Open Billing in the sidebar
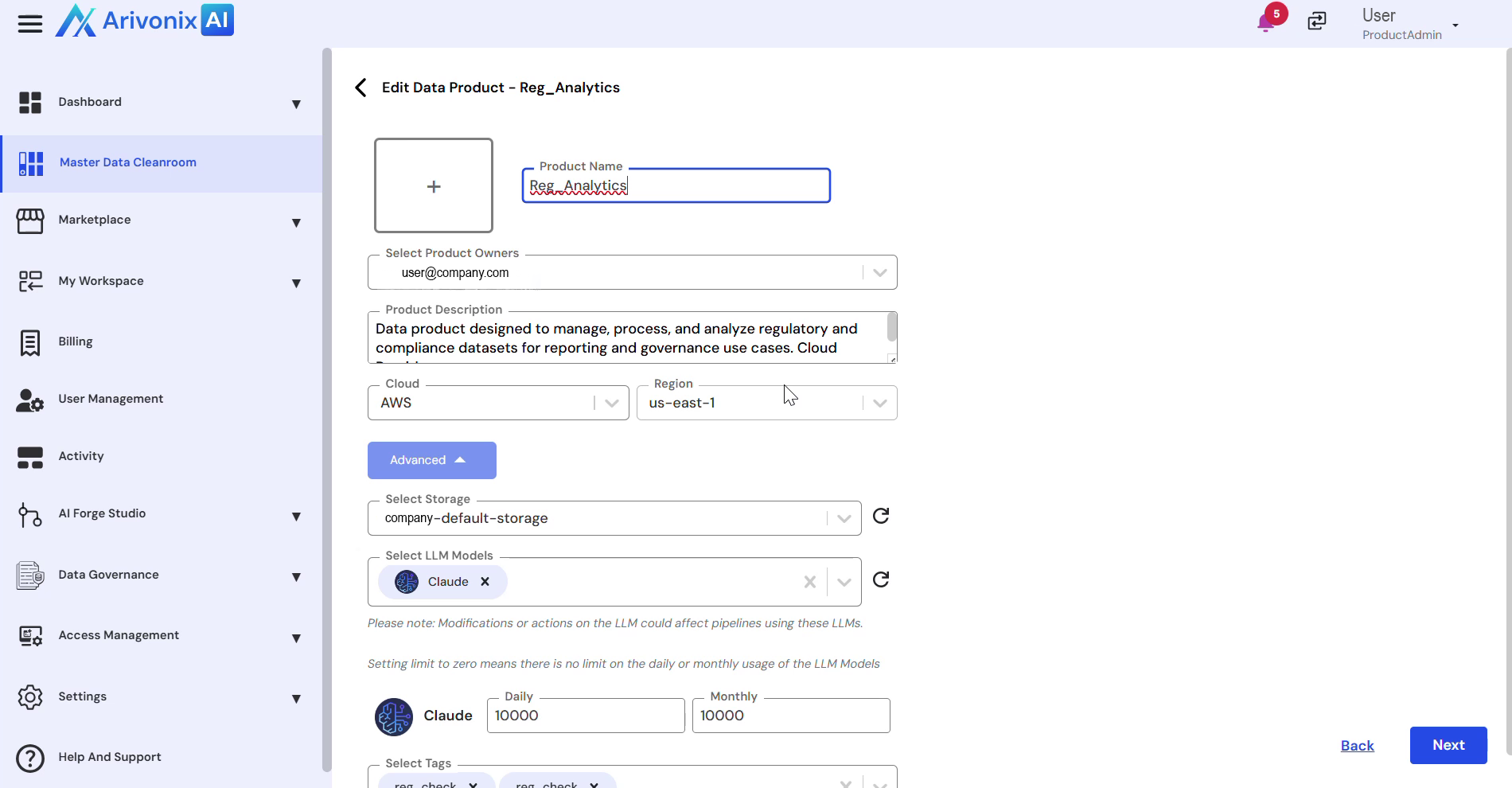Image resolution: width=1512 pixels, height=788 pixels. point(76,341)
